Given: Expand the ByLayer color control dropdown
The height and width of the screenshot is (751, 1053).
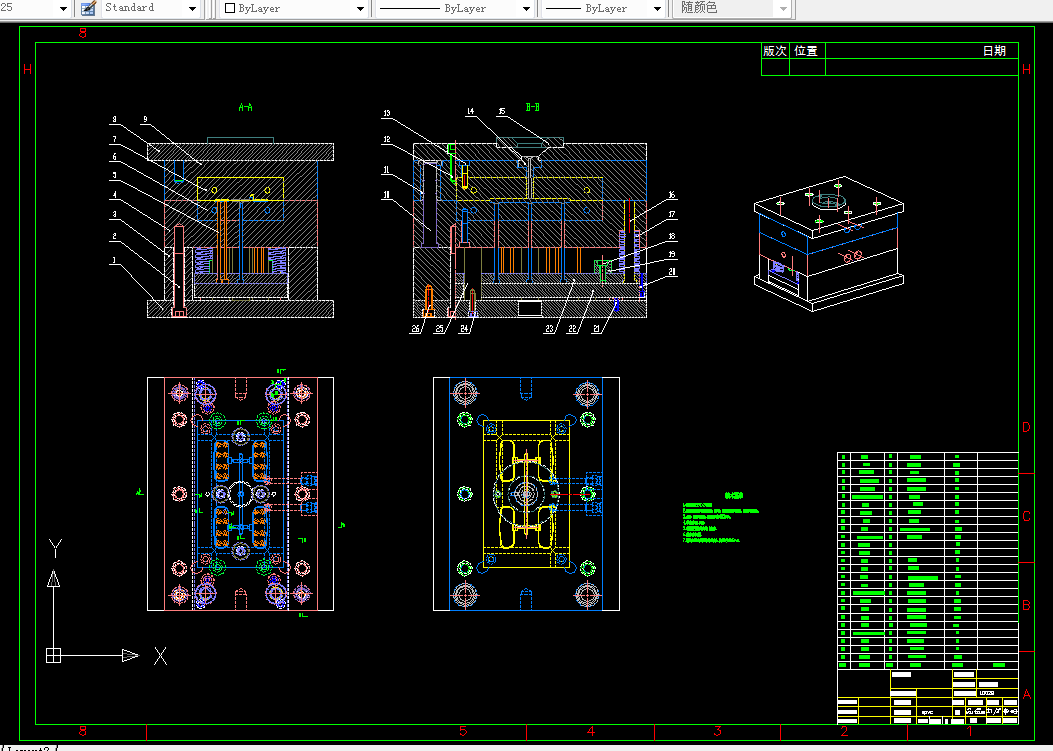Looking at the screenshot, I should point(360,9).
